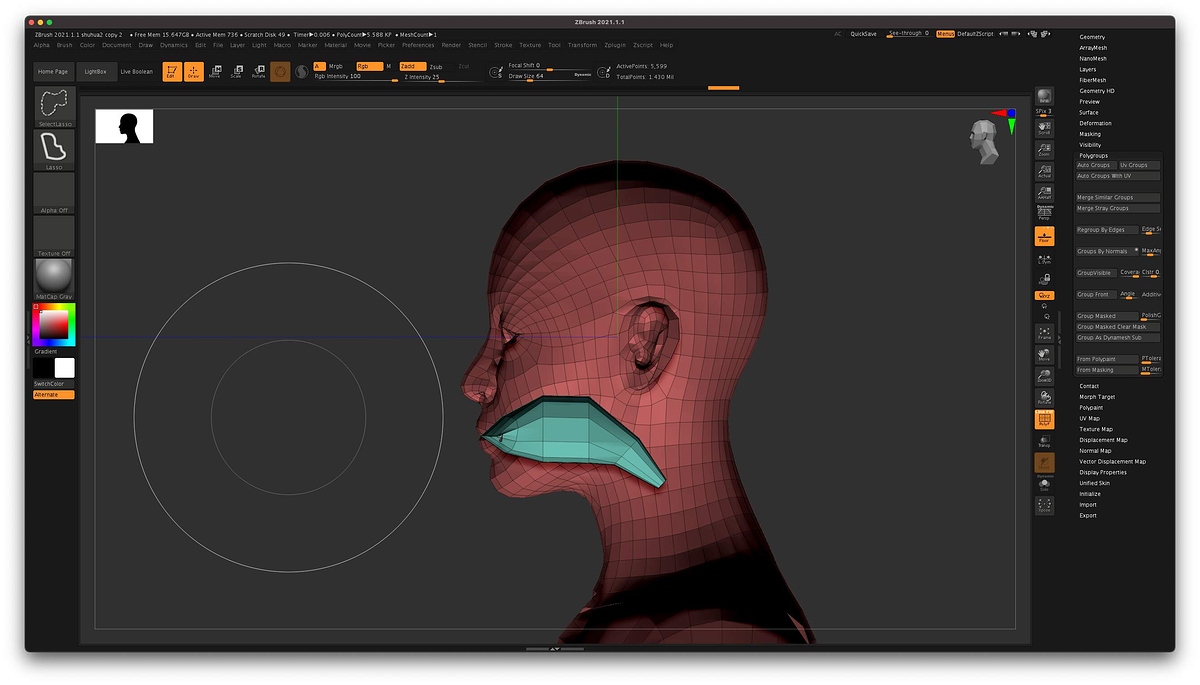The image size is (1200, 685).
Task: Toggle the Floor grid button
Action: [x=1044, y=236]
